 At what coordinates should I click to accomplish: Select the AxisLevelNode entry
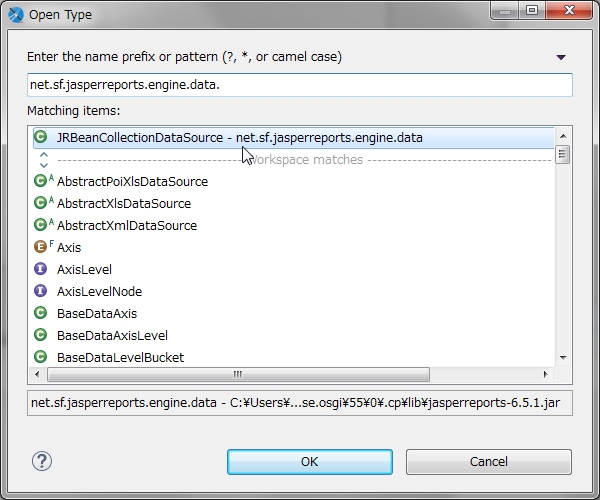click(x=99, y=292)
